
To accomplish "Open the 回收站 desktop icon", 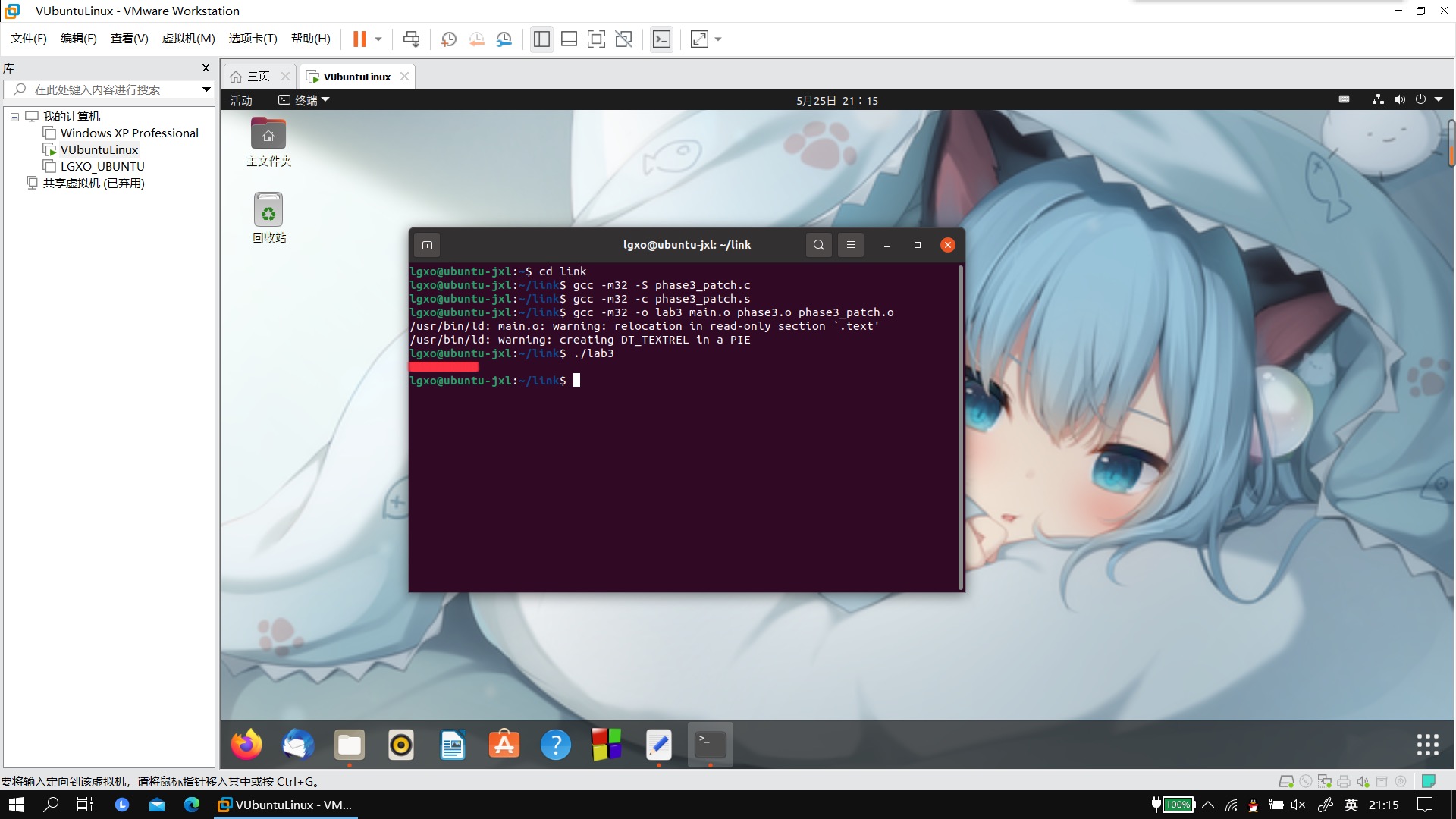I will pyautogui.click(x=268, y=218).
